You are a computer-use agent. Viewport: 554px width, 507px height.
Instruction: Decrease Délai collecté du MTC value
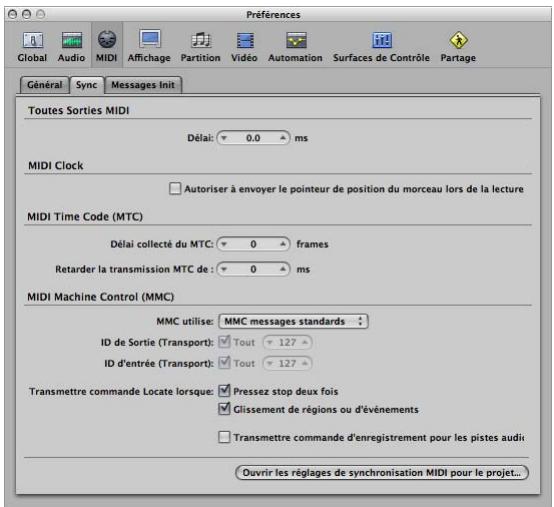[224, 244]
